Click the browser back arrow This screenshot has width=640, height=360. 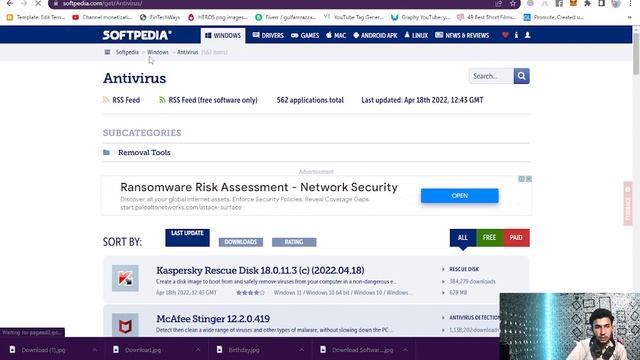tap(9, 3)
